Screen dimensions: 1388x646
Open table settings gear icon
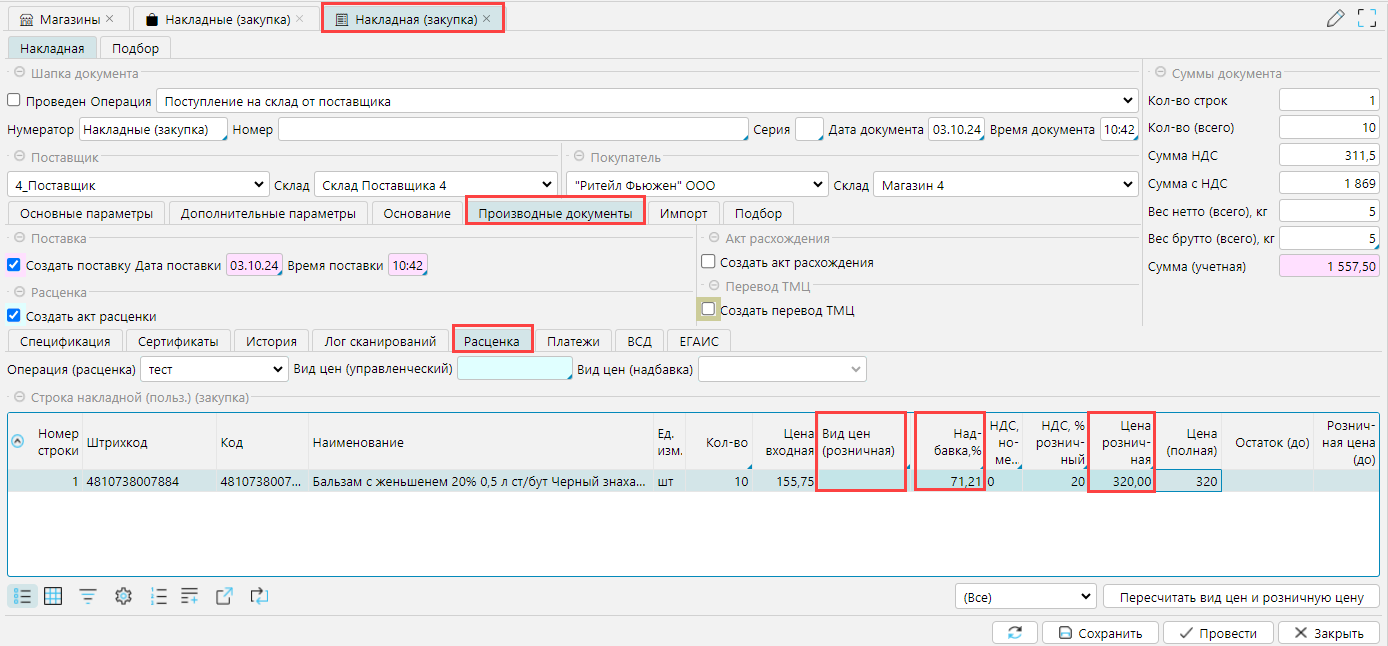pyautogui.click(x=123, y=596)
